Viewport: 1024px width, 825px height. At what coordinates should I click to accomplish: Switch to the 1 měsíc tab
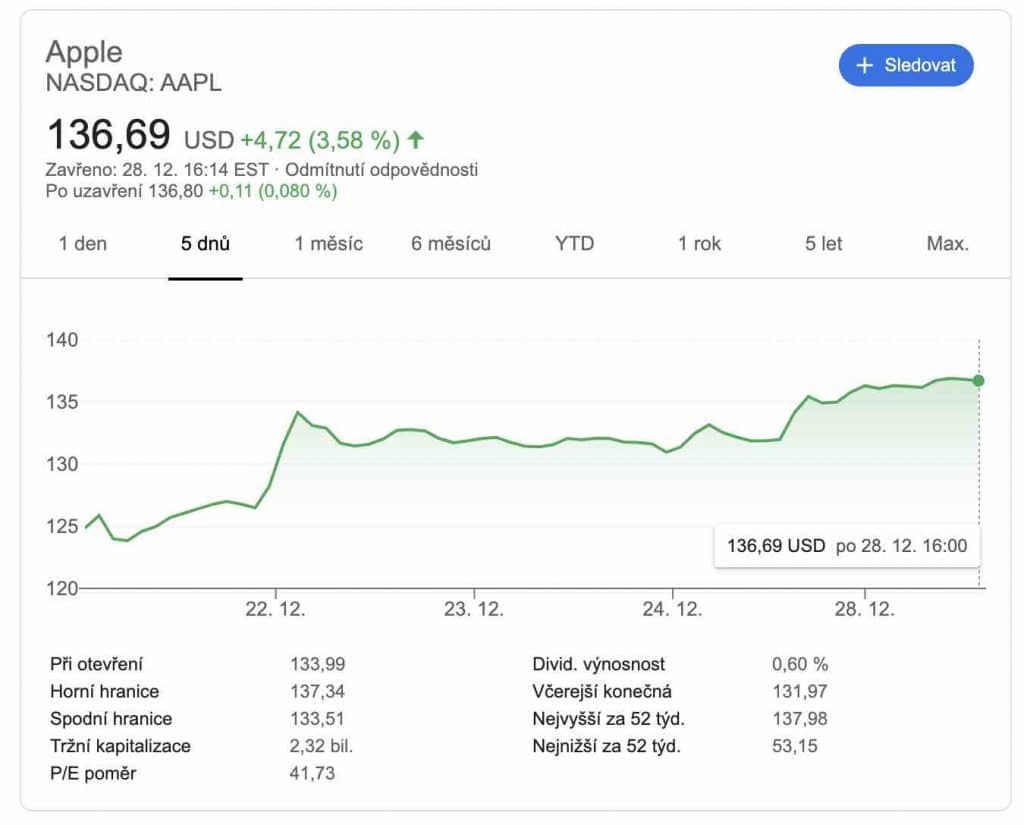tap(328, 244)
